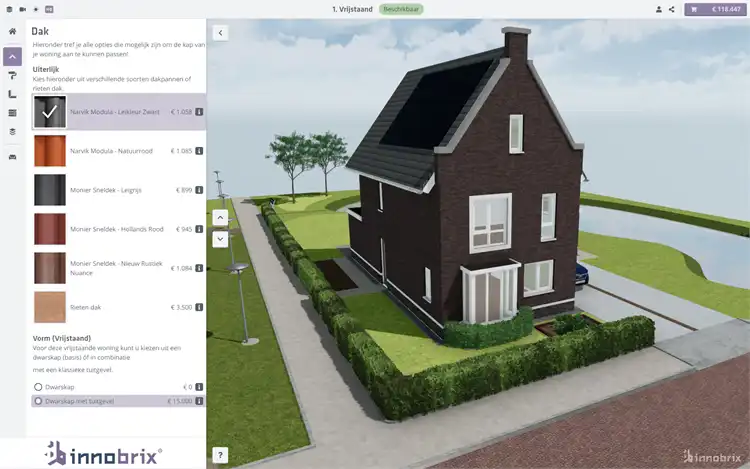Toggle the panel layout icon in top bar
Image resolution: width=750 pixels, height=469 pixels.
pos(49,9)
